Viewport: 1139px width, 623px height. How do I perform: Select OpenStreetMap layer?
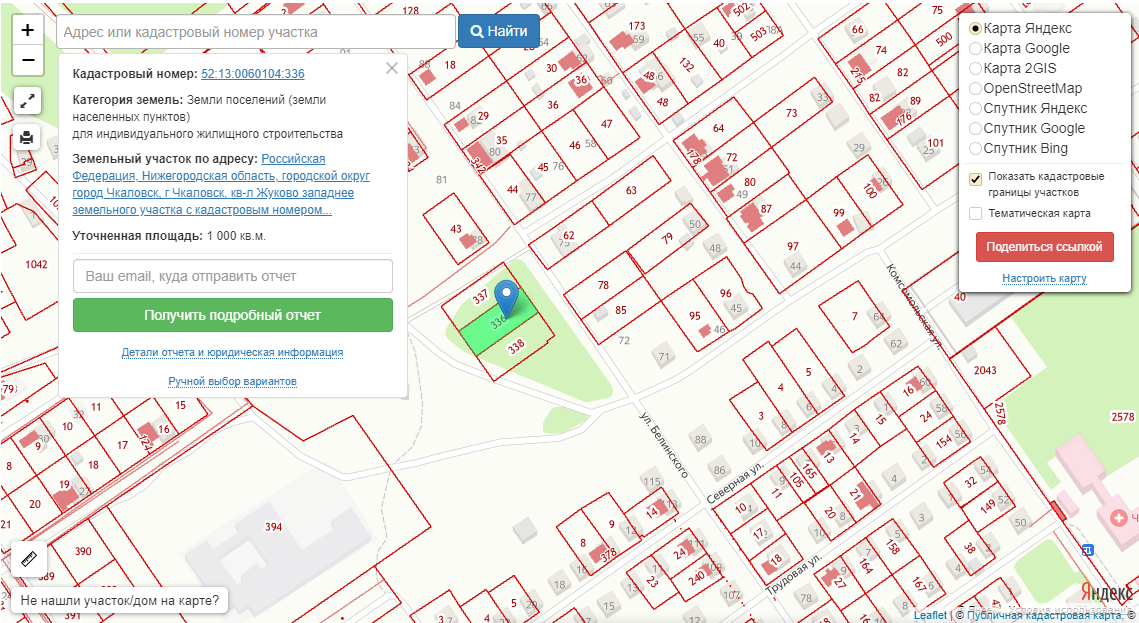click(976, 89)
